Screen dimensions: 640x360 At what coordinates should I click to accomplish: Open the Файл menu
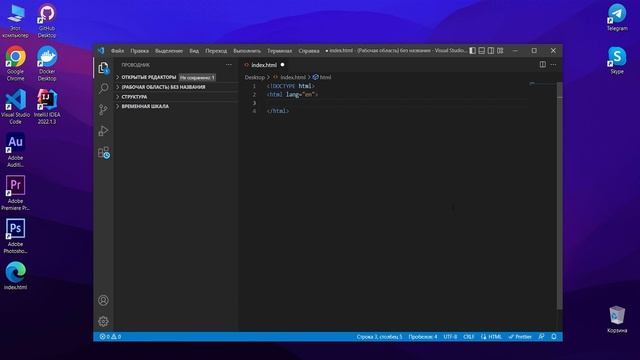[x=117, y=51]
